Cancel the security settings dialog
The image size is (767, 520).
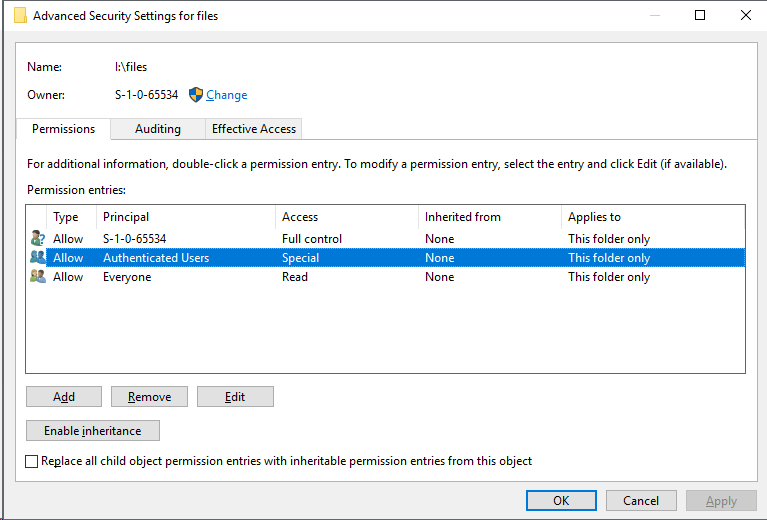coord(641,501)
